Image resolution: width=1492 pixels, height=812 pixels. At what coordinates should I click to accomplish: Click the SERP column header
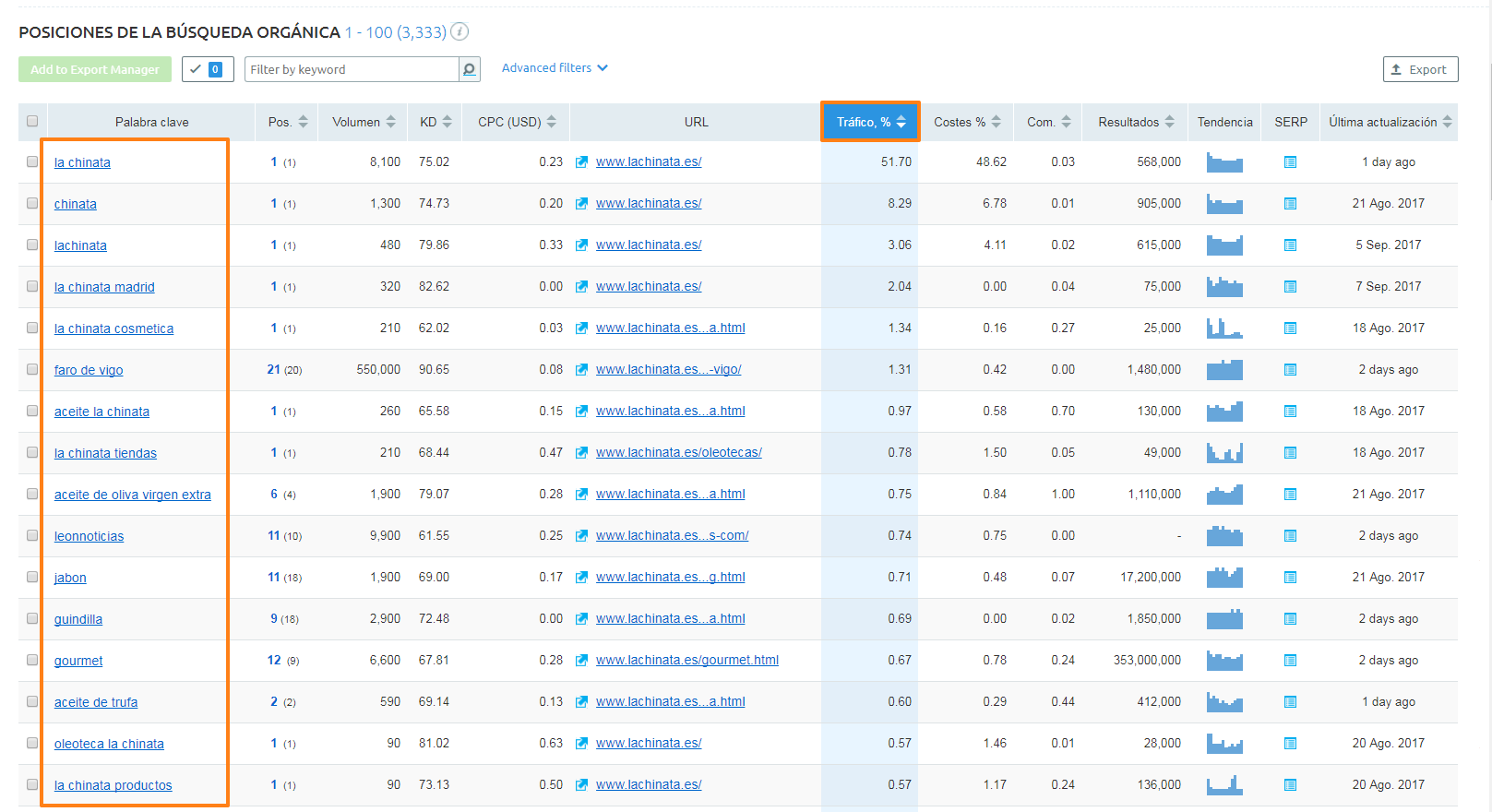point(1291,122)
